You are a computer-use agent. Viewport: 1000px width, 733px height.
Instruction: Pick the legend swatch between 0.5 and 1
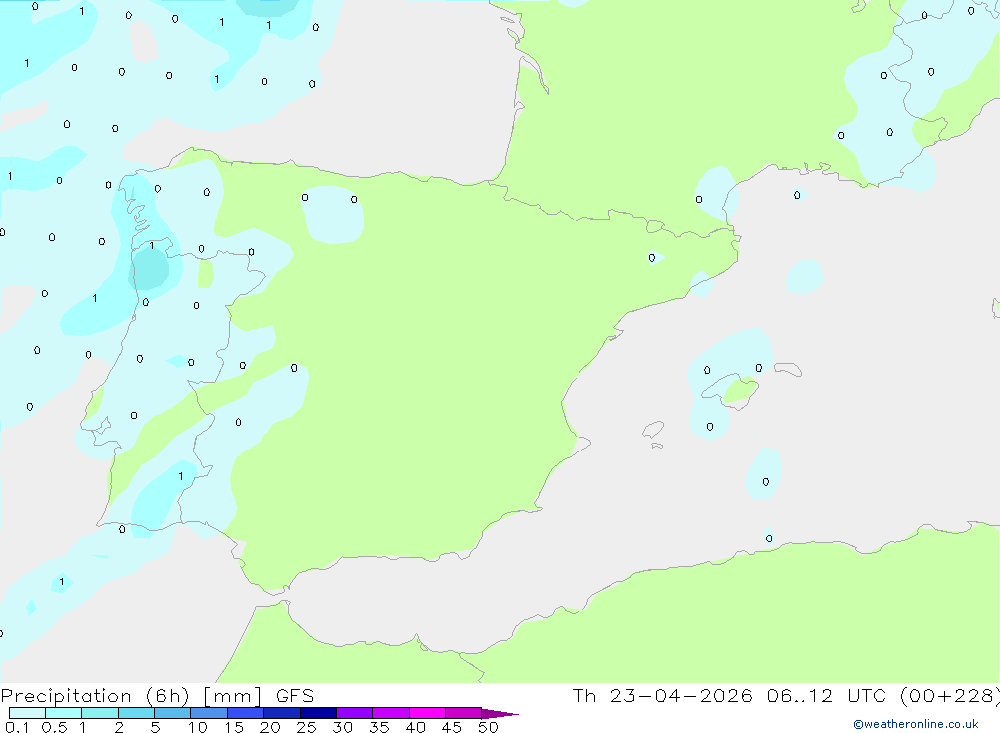pos(64,713)
